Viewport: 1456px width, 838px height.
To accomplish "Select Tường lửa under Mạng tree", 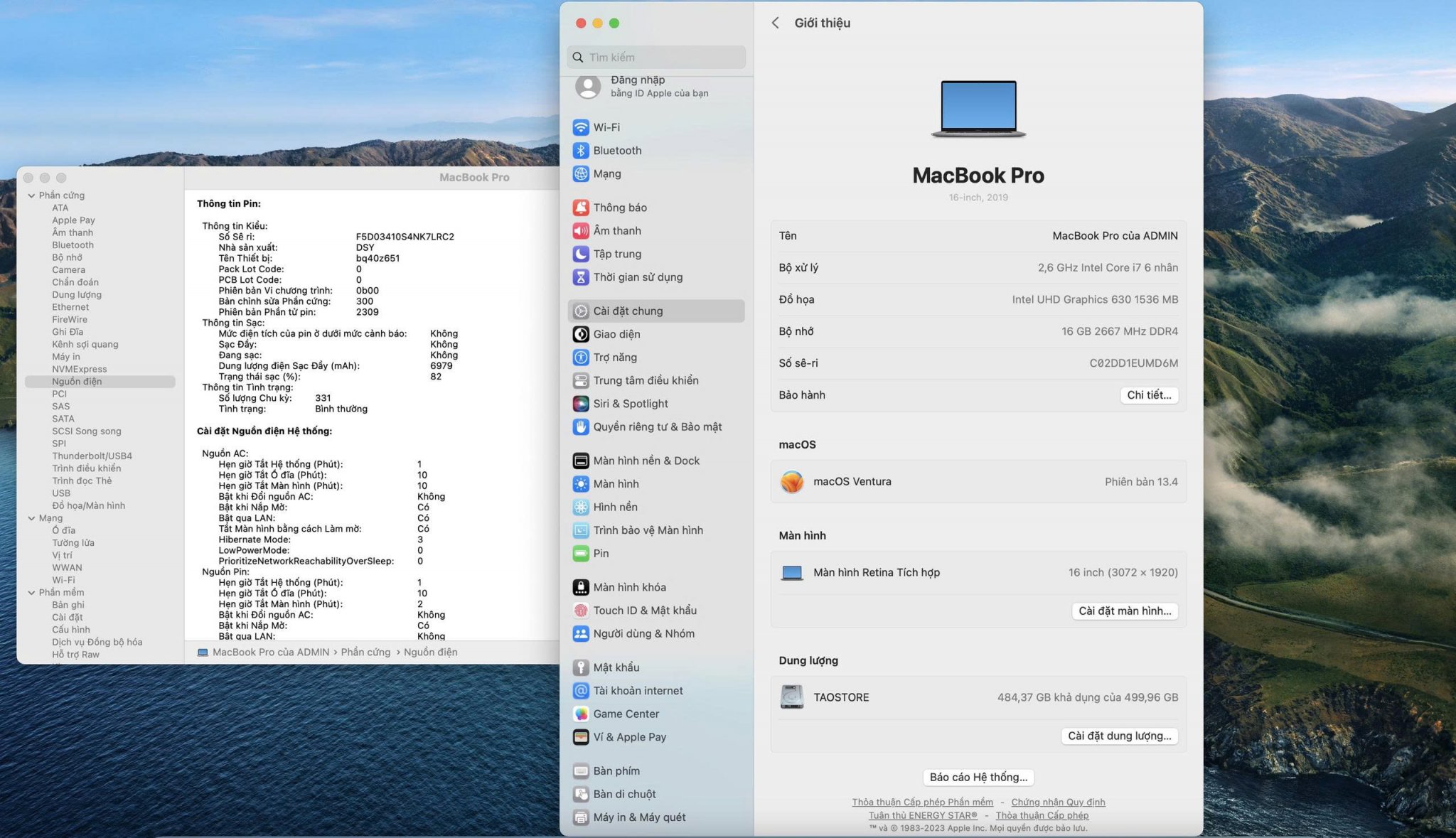I will (73, 543).
